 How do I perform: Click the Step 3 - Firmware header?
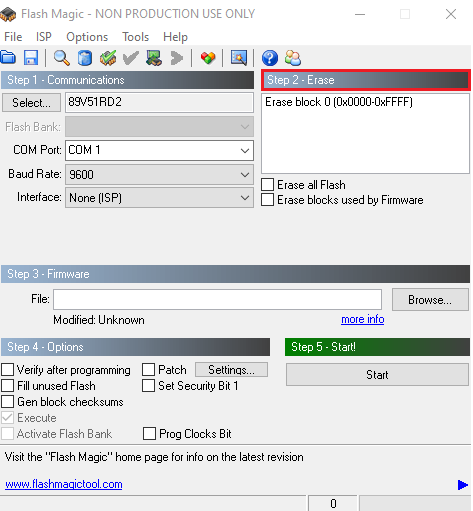(x=235, y=274)
